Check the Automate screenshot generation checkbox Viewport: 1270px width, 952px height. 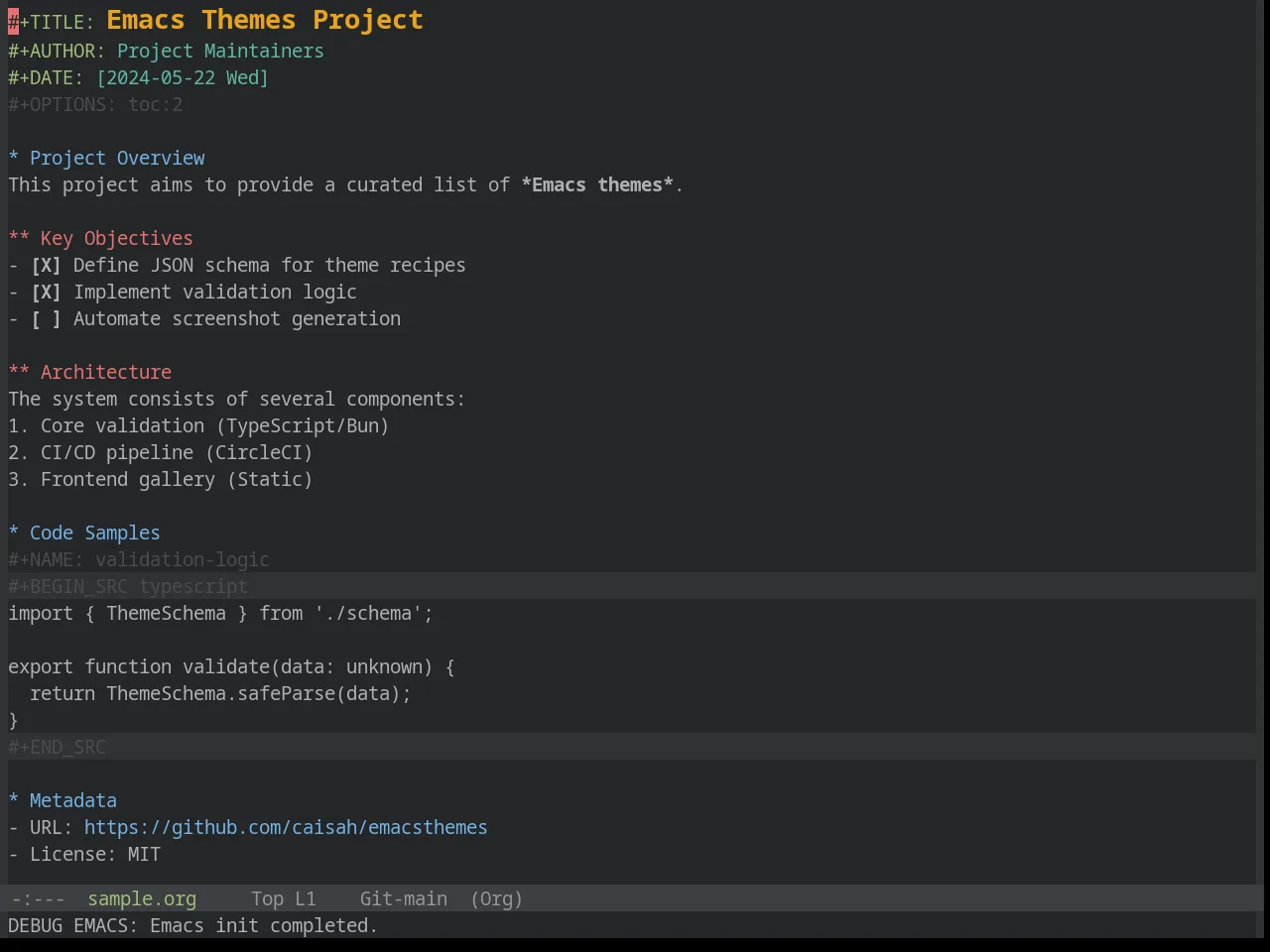click(x=46, y=318)
